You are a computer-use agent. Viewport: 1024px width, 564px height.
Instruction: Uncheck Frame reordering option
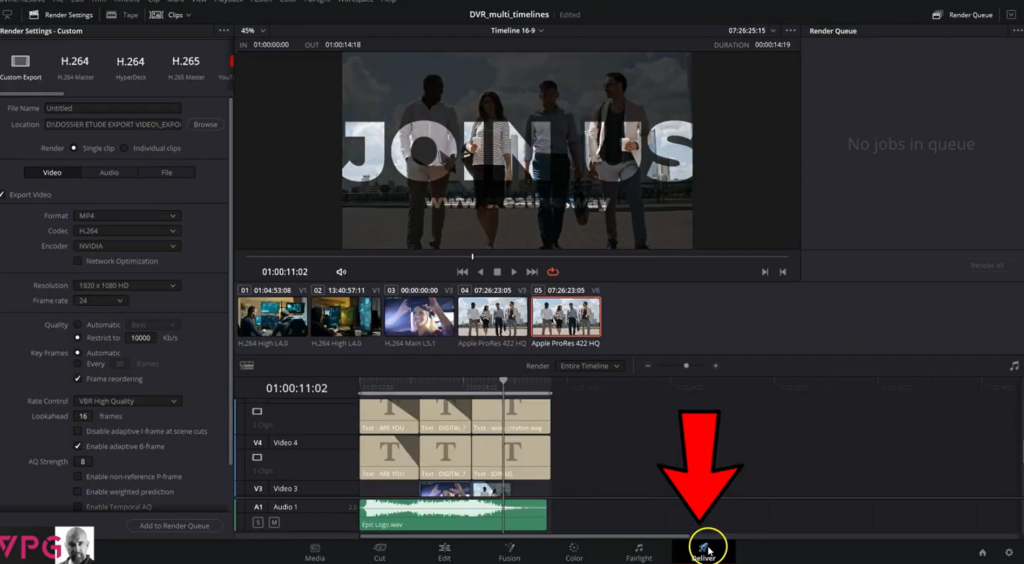(x=78, y=379)
